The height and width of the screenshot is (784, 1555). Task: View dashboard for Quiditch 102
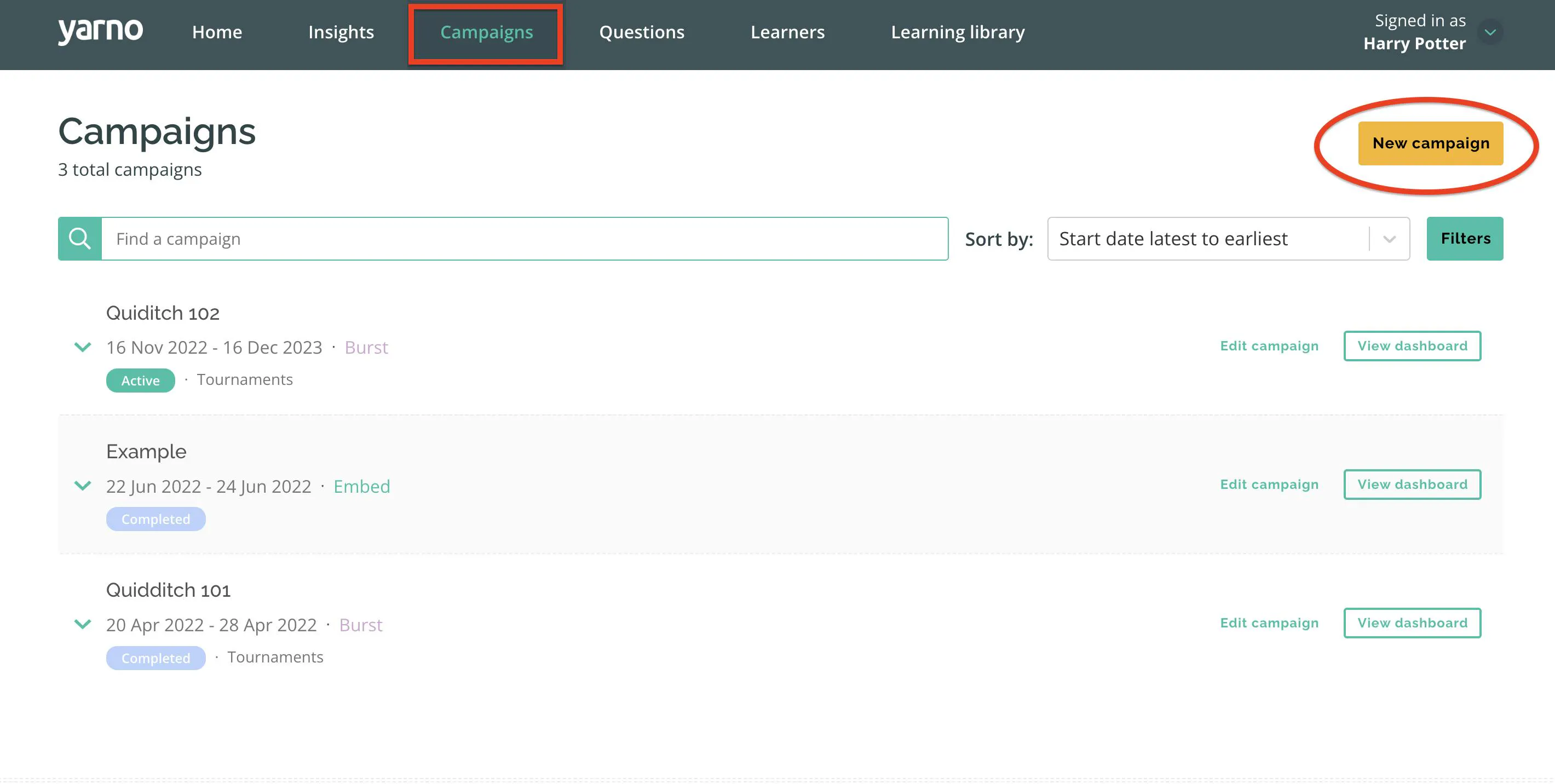pyautogui.click(x=1412, y=346)
